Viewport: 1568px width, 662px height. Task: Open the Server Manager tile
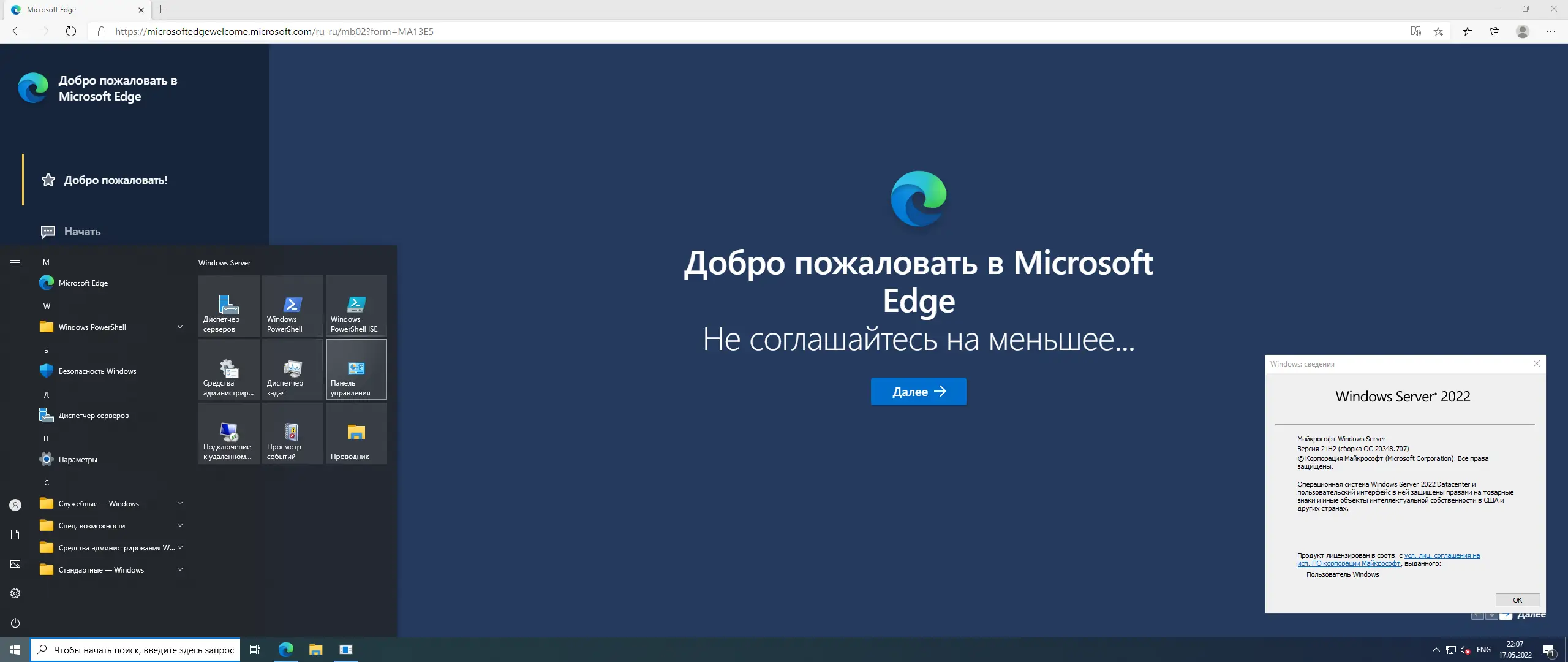click(228, 306)
